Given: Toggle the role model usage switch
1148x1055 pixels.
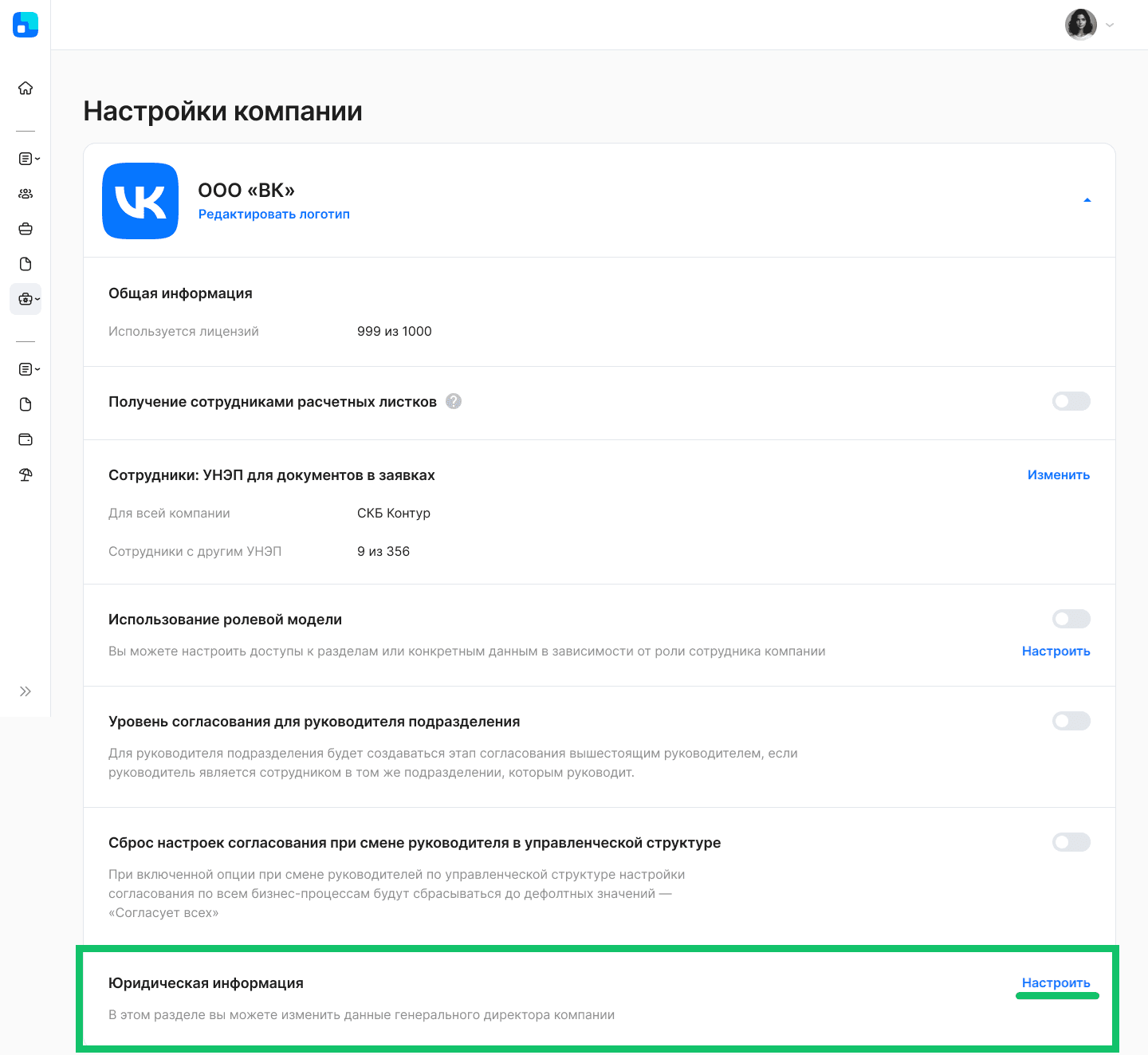Looking at the screenshot, I should tap(1071, 619).
